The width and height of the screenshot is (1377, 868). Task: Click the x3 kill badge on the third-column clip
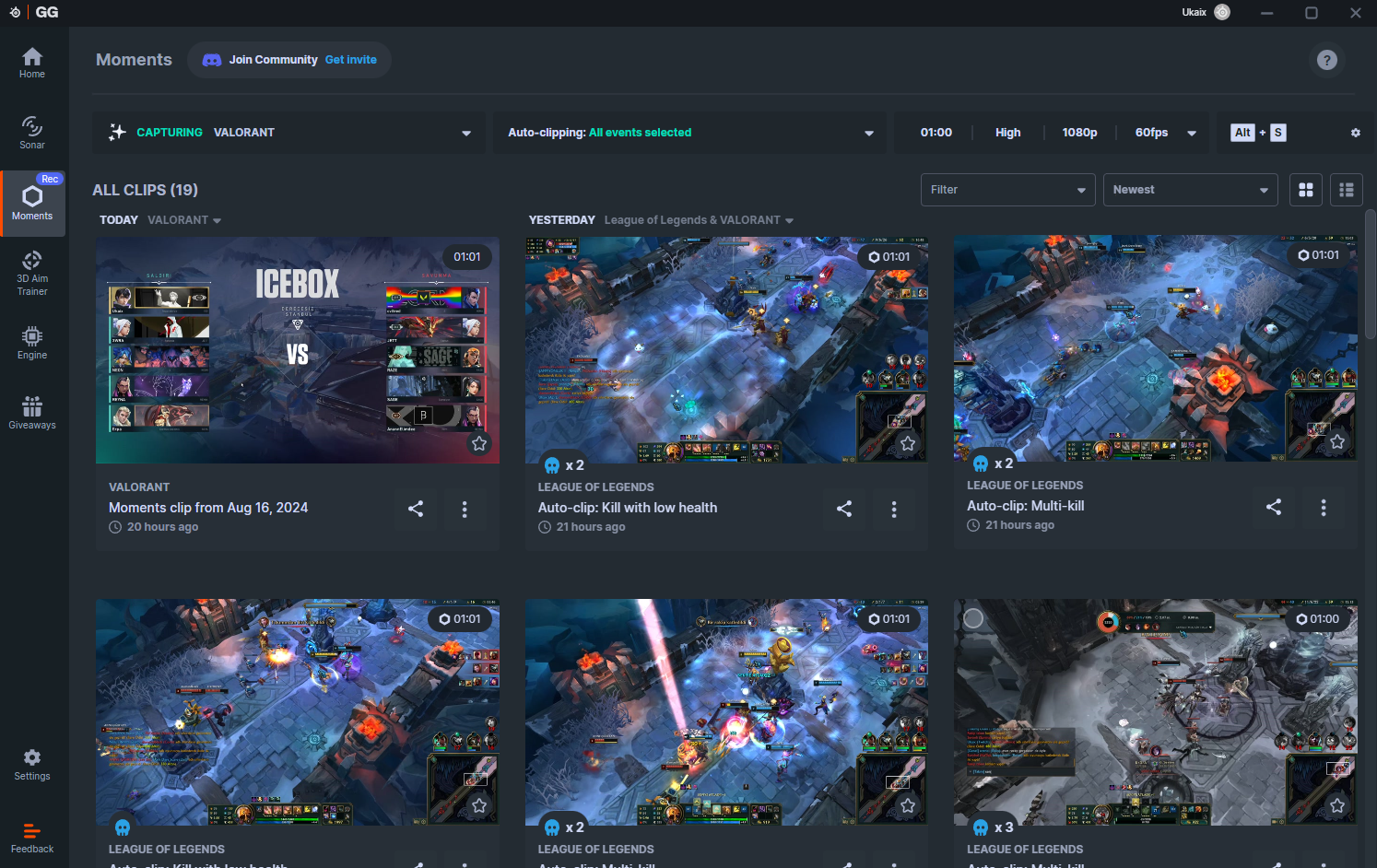coord(994,827)
